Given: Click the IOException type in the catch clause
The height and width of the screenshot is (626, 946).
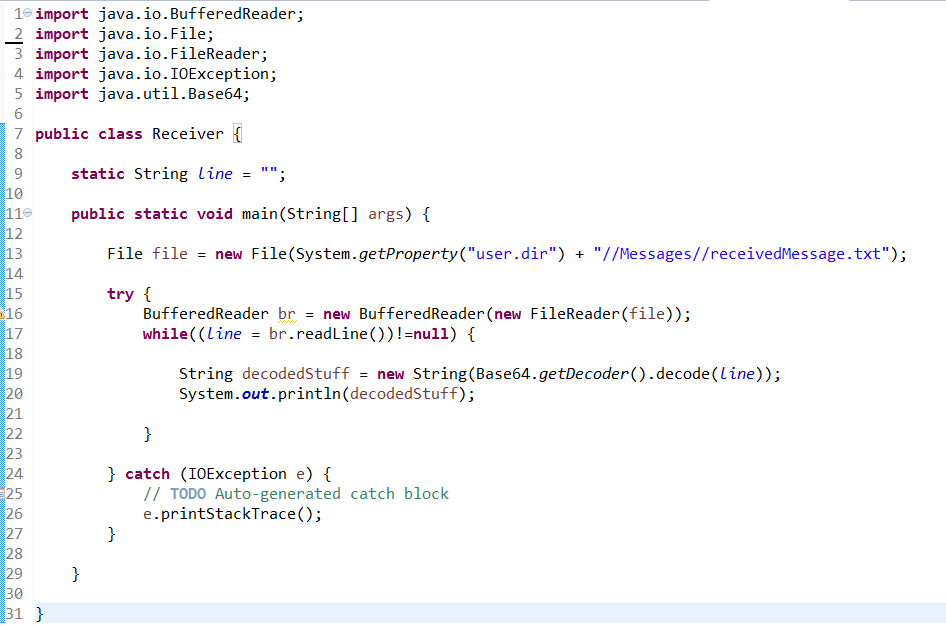Looking at the screenshot, I should pos(237,474).
